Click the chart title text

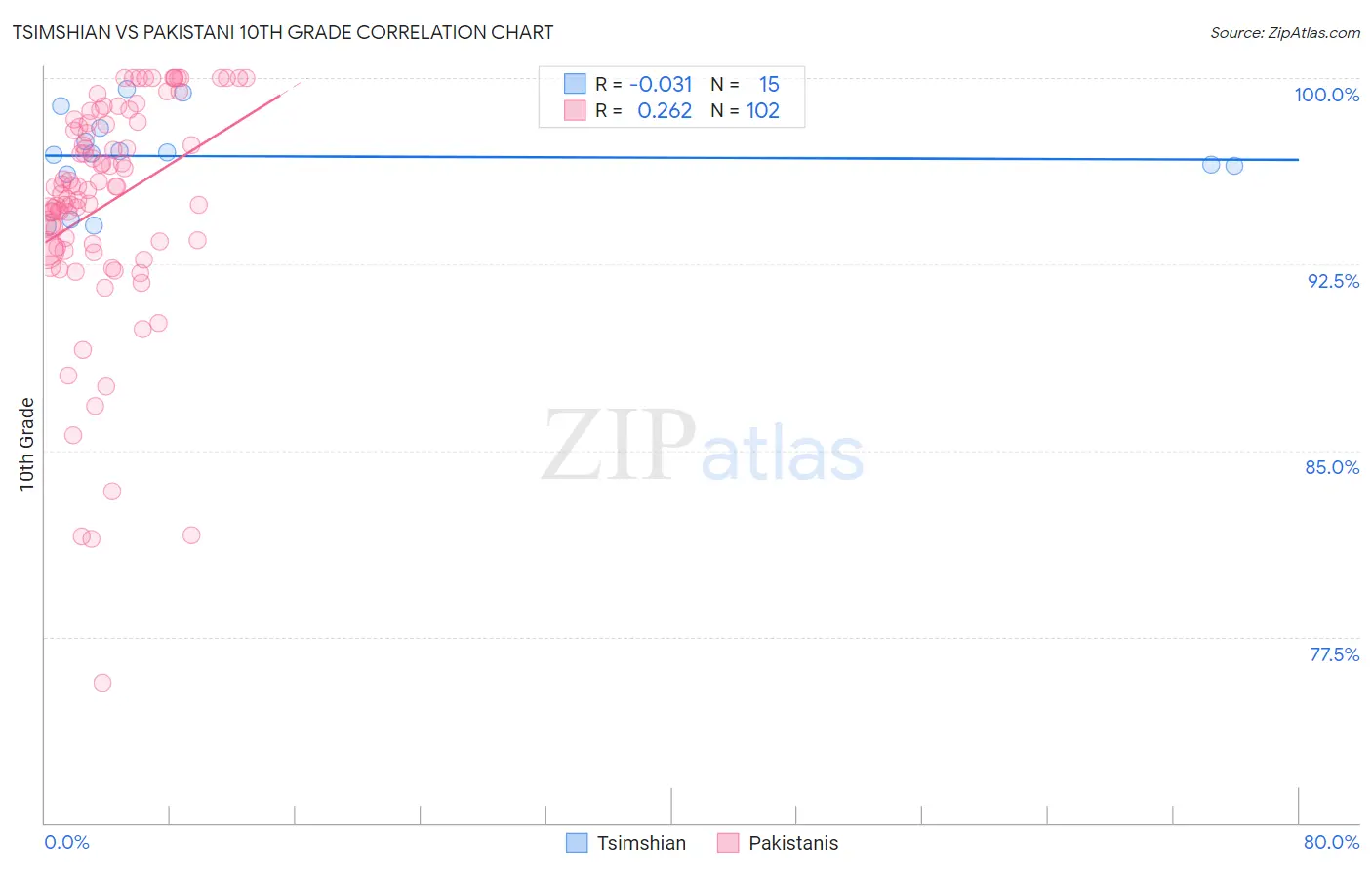coord(283,32)
